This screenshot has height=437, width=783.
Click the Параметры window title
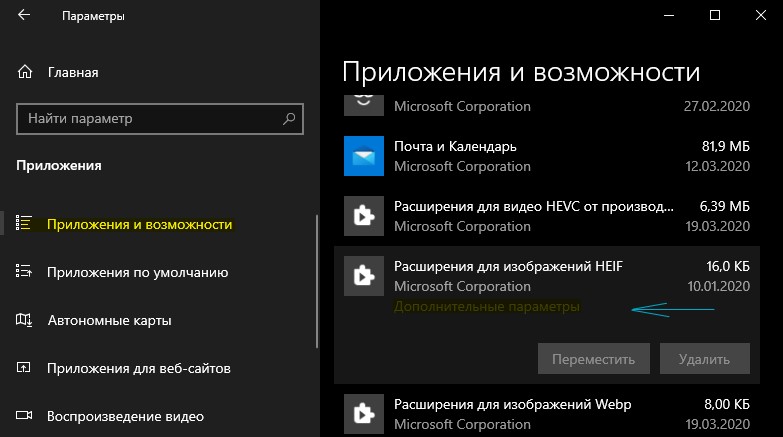93,16
